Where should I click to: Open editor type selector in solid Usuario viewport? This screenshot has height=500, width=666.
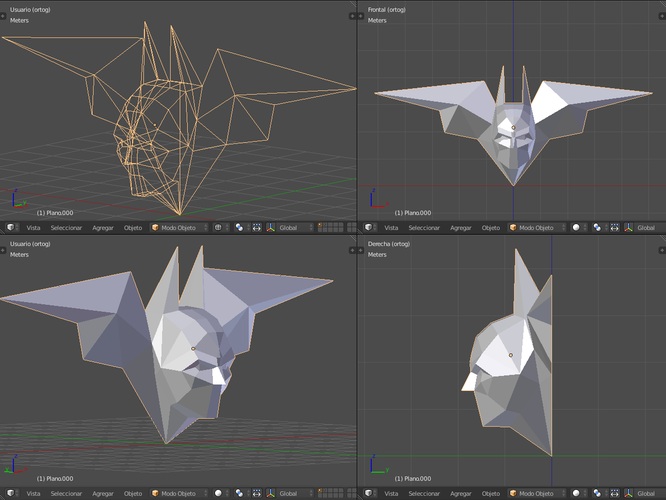point(12,493)
